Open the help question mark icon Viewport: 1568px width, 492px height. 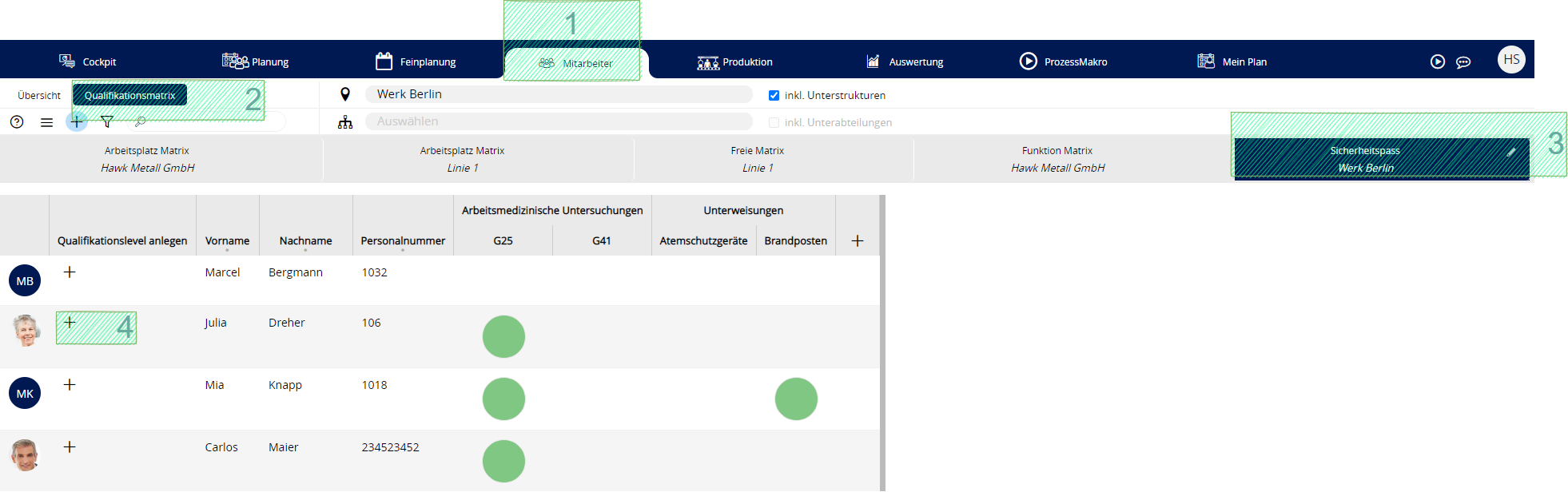click(x=17, y=121)
